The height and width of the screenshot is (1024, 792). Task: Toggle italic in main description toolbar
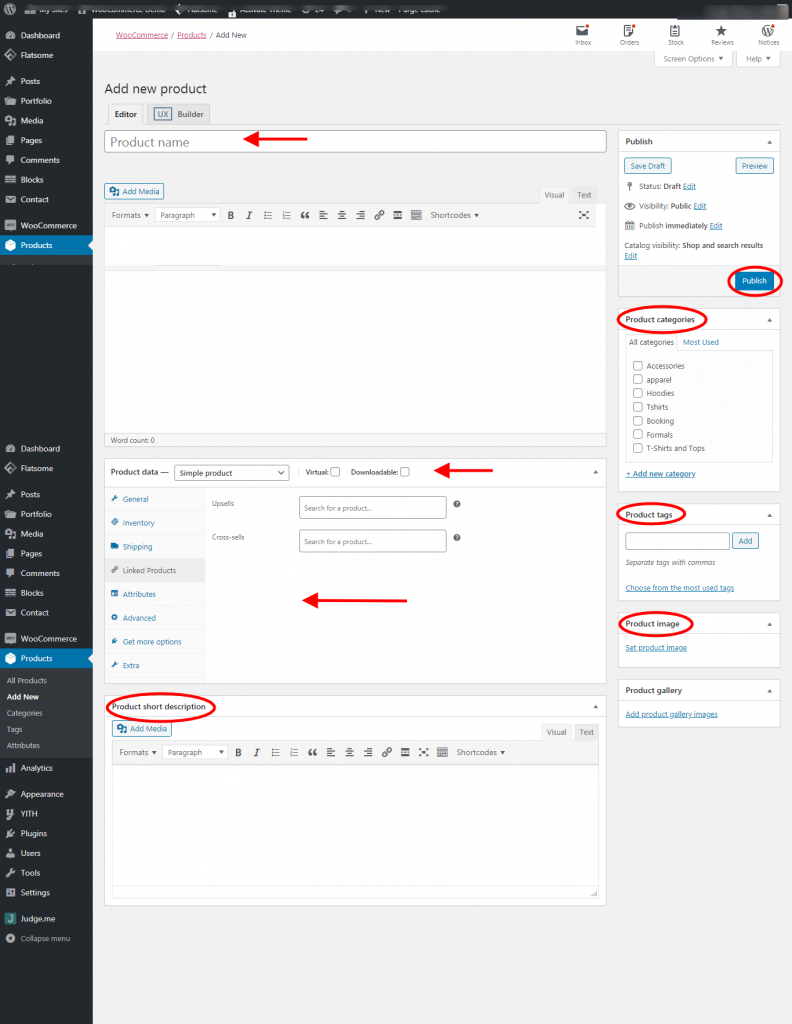coord(249,215)
